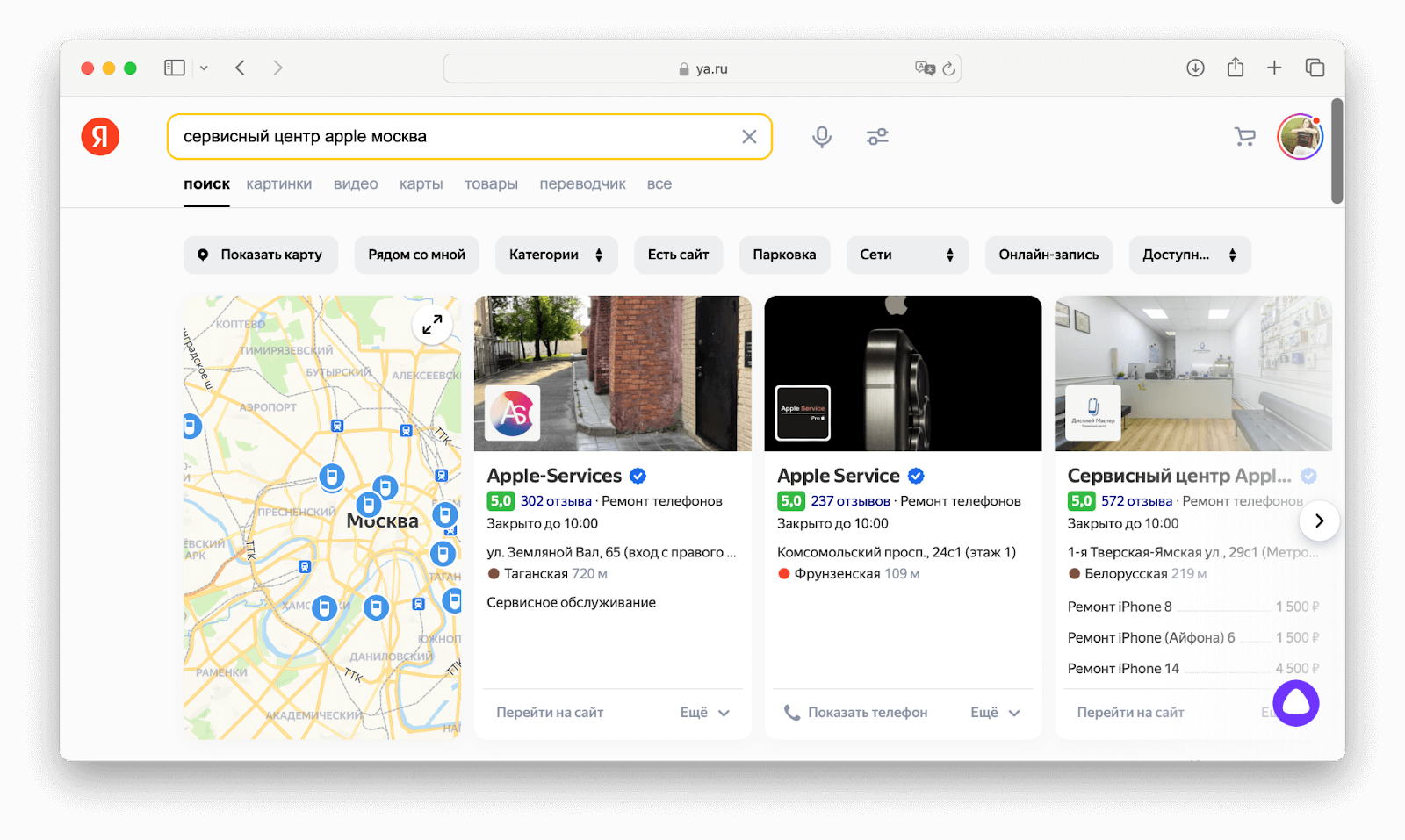Screen dimensions: 1405x840
Task: Expand Ещё options on Apple-Services card
Action: point(705,713)
